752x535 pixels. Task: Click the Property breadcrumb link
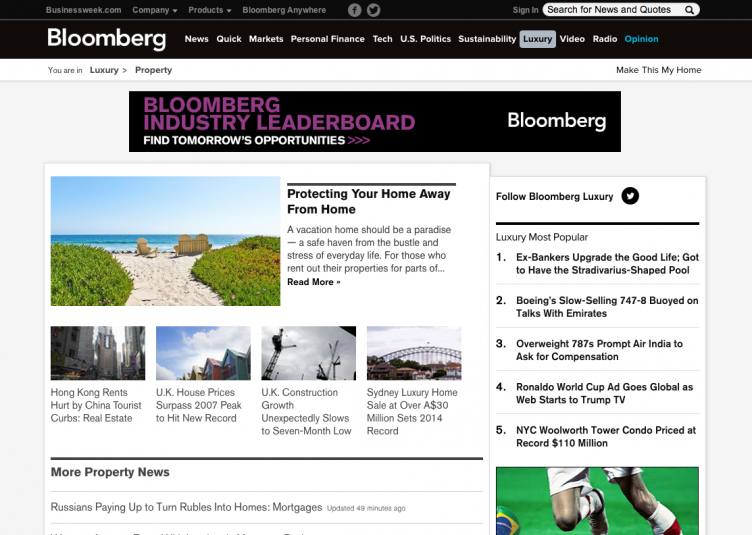(x=153, y=70)
